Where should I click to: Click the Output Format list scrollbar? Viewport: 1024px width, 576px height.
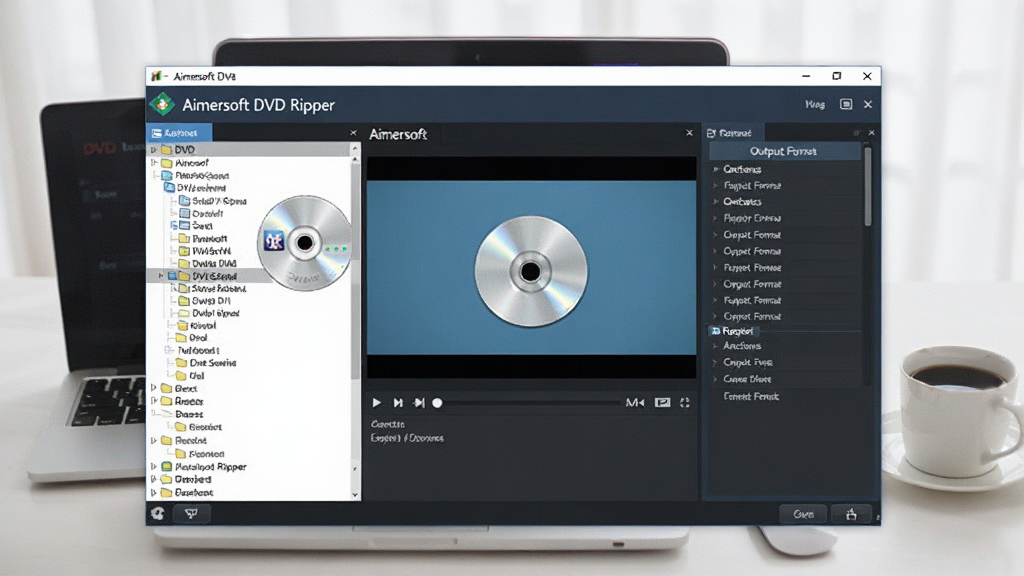point(868,188)
